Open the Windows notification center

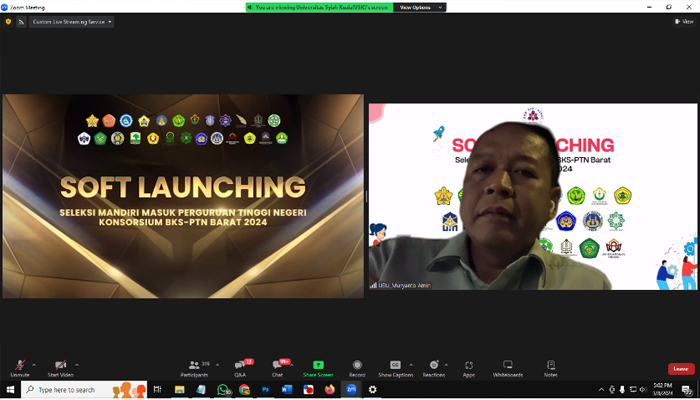click(687, 390)
